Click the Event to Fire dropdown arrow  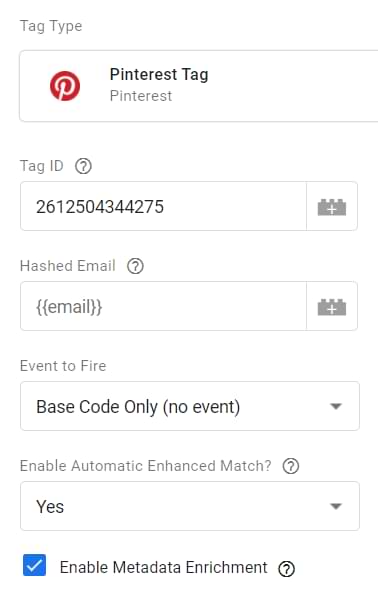[336, 406]
